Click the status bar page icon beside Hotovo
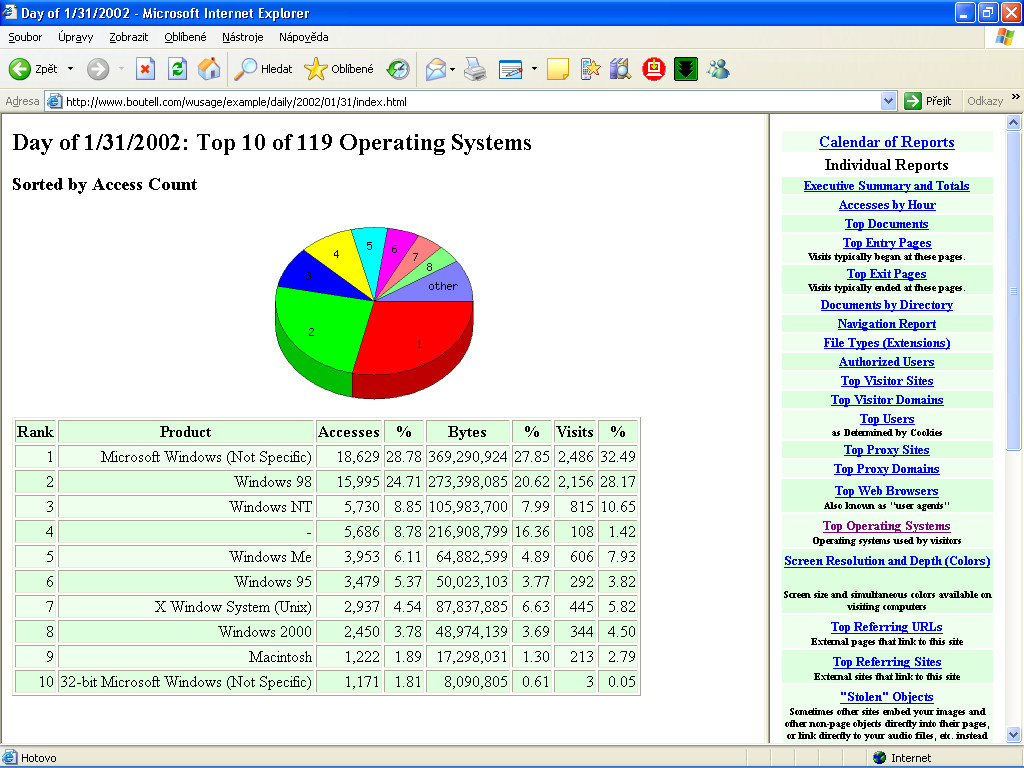Viewport: 1024px width, 768px height. pyautogui.click(x=9, y=758)
